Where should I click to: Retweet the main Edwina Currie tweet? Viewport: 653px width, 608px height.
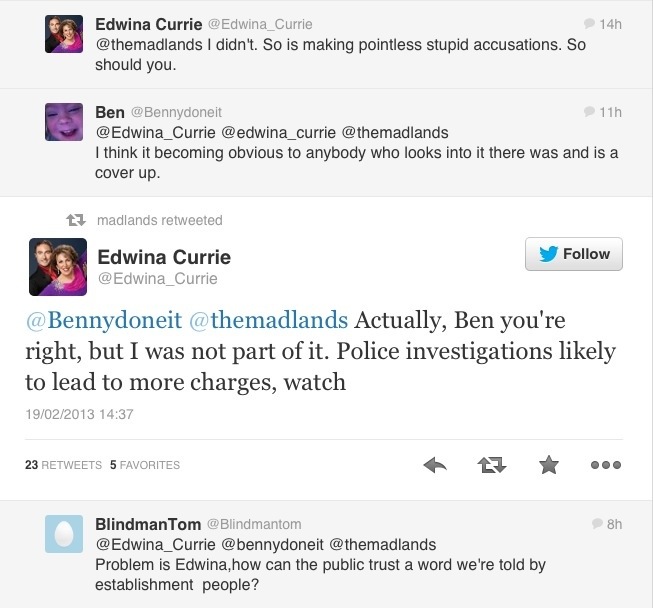[492, 465]
